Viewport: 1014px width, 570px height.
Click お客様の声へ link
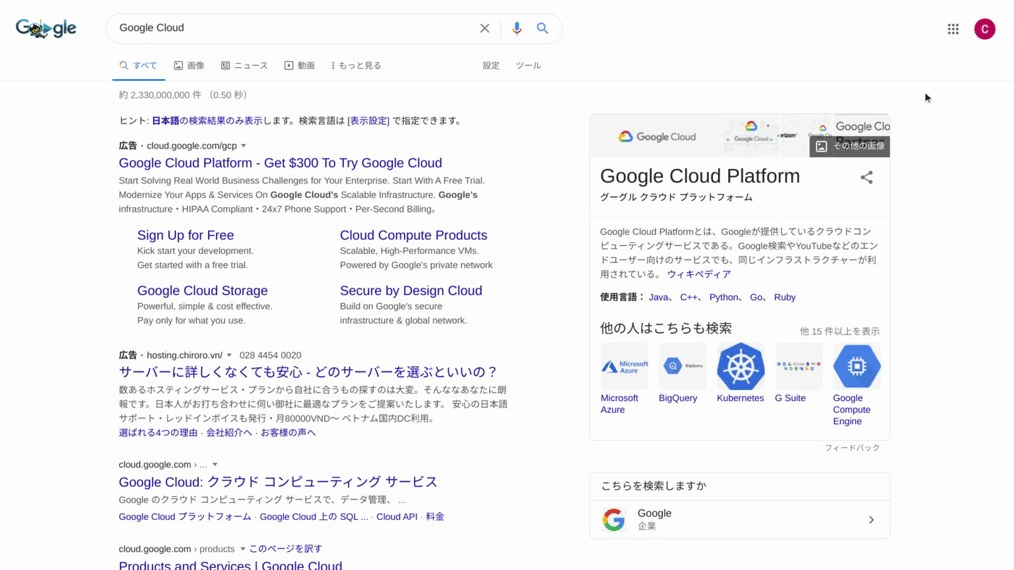coord(288,433)
